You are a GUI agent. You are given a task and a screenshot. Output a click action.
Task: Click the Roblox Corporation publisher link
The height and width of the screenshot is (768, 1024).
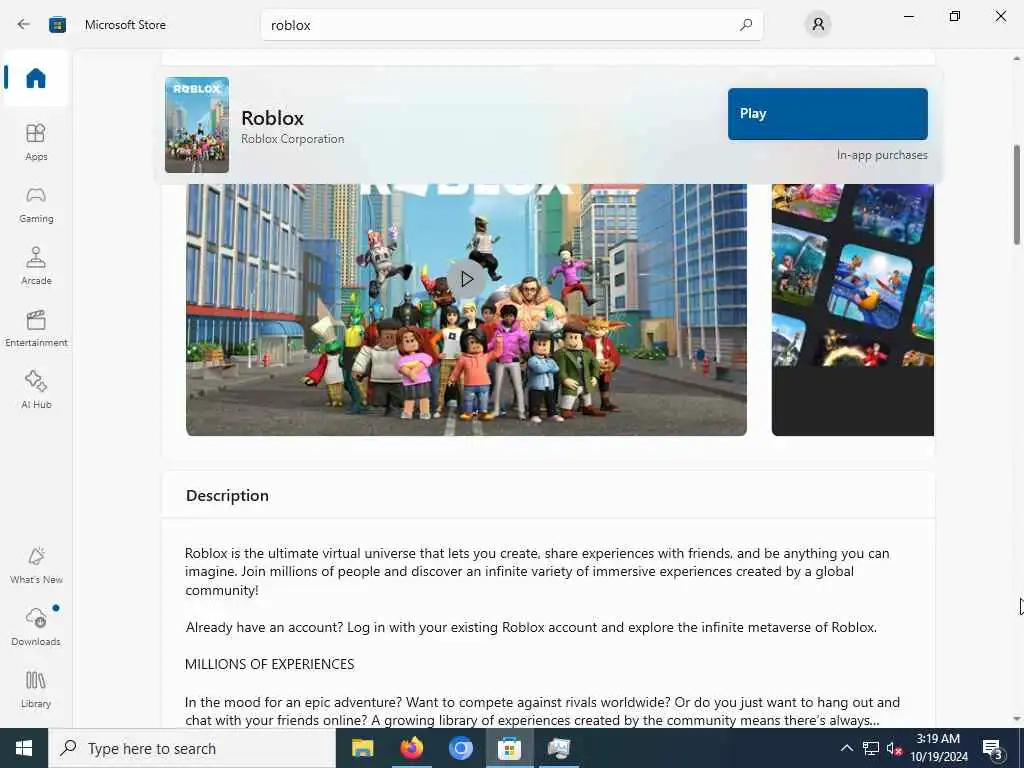tap(293, 139)
